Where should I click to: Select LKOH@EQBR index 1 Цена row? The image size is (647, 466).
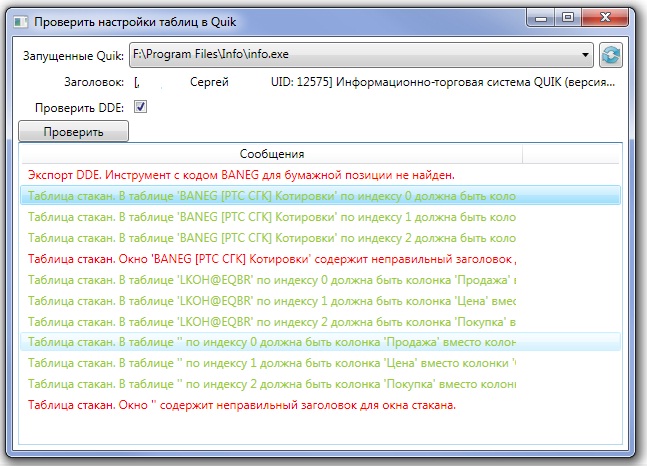coord(320,301)
